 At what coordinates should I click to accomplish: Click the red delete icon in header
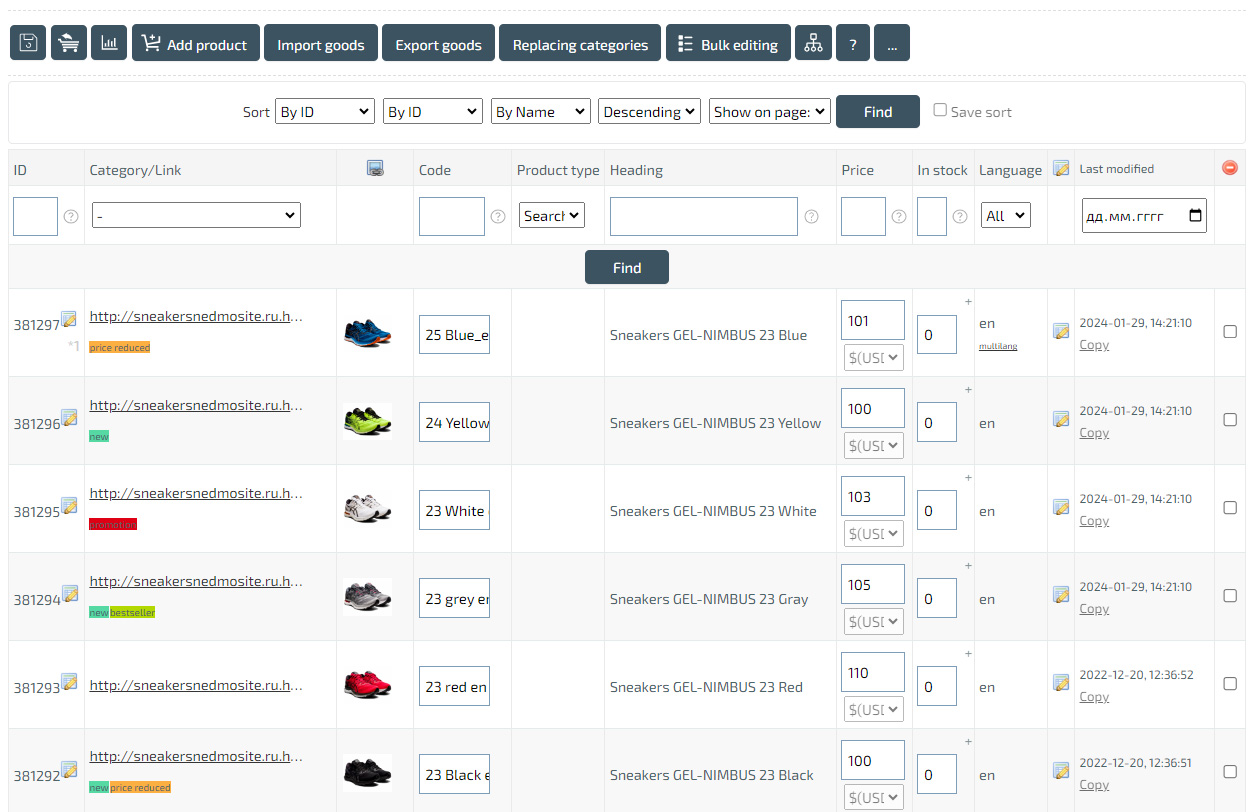coord(1230,168)
